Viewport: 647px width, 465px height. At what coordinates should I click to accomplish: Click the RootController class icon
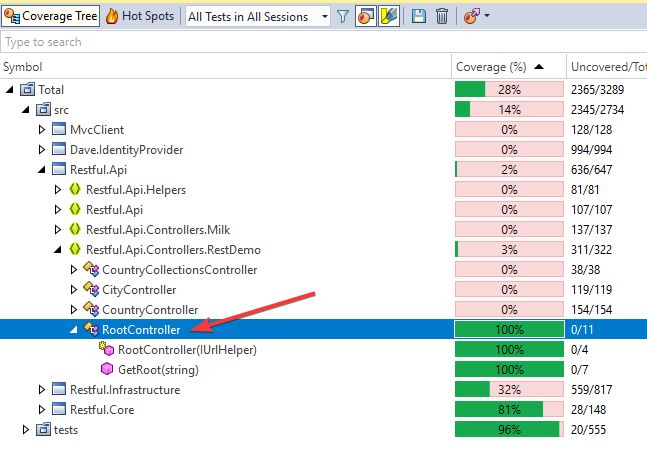pos(91,329)
